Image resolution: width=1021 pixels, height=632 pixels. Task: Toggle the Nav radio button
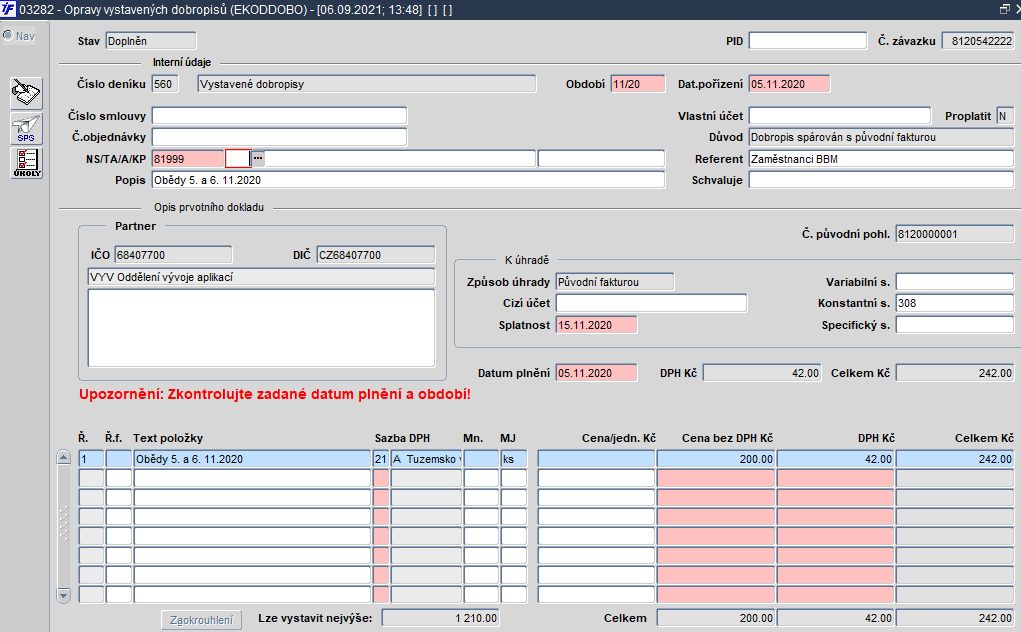tap(8, 36)
